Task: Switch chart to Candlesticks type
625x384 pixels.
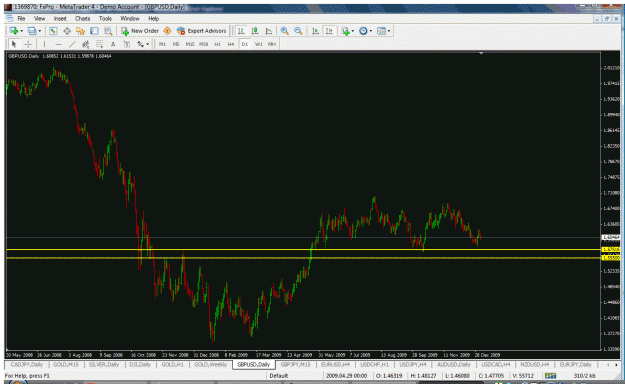Action: pos(255,31)
